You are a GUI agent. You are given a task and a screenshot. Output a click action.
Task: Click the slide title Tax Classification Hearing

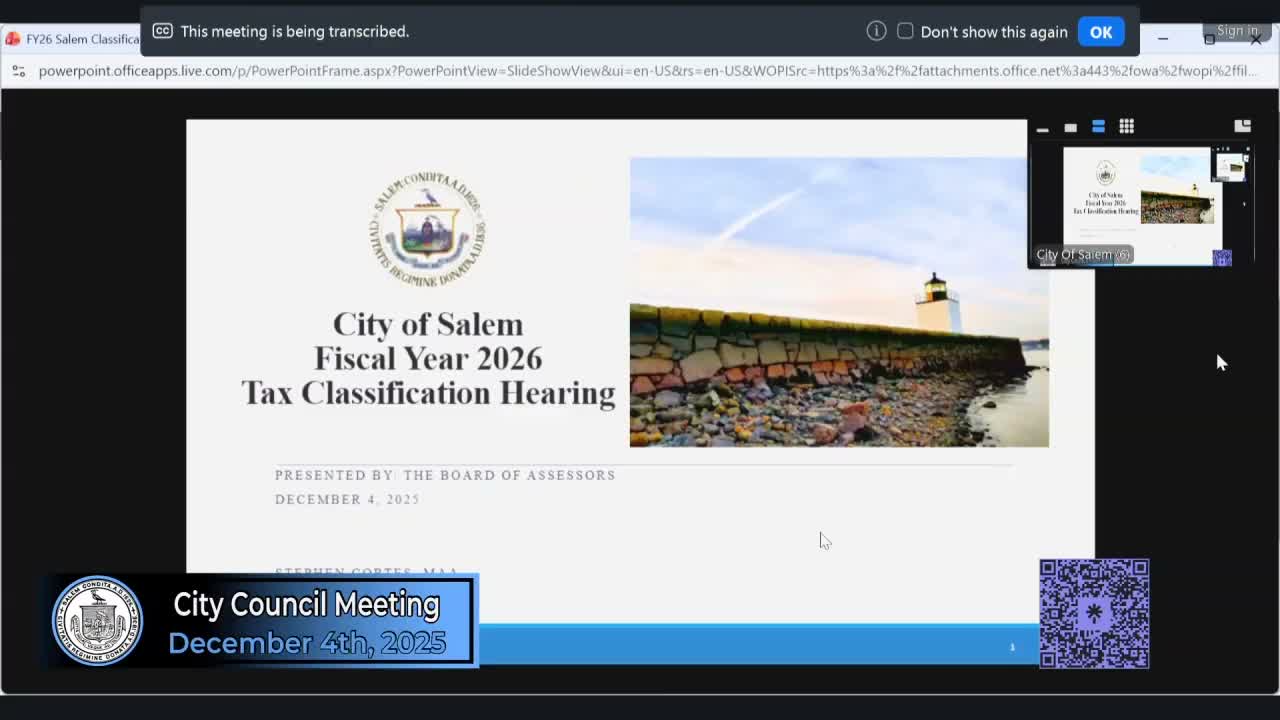(428, 393)
